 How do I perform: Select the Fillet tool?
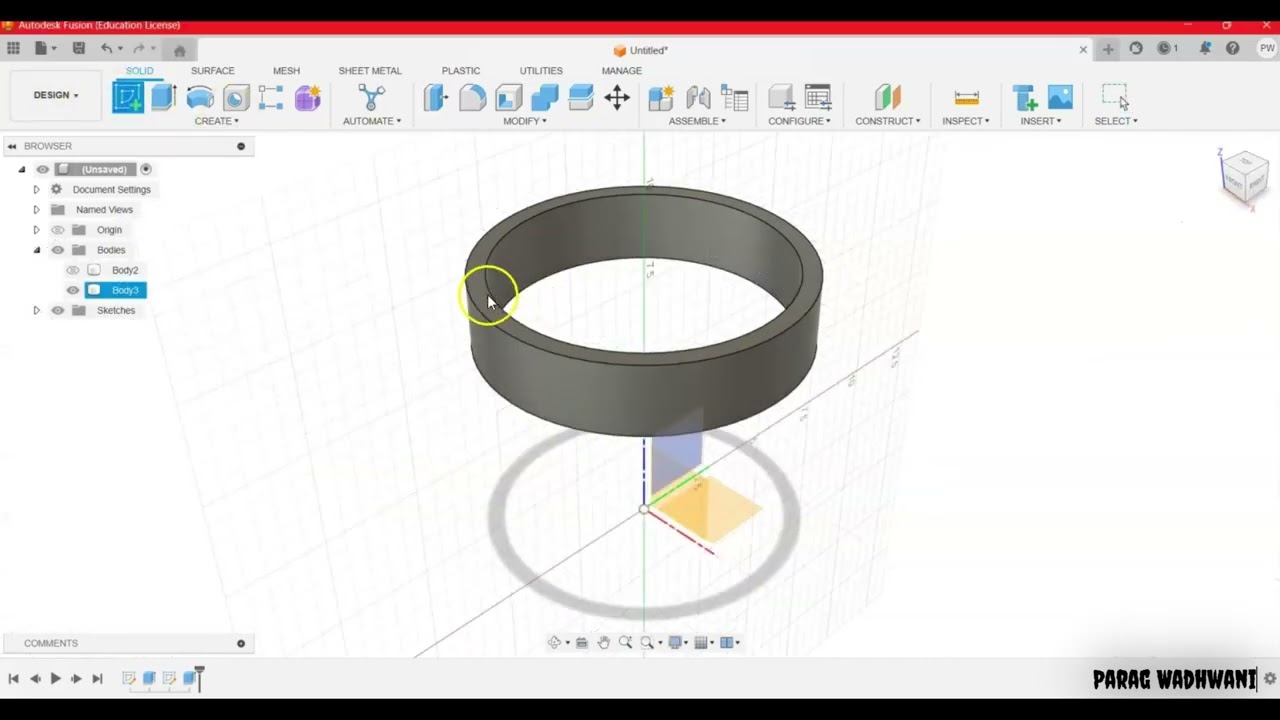[472, 97]
